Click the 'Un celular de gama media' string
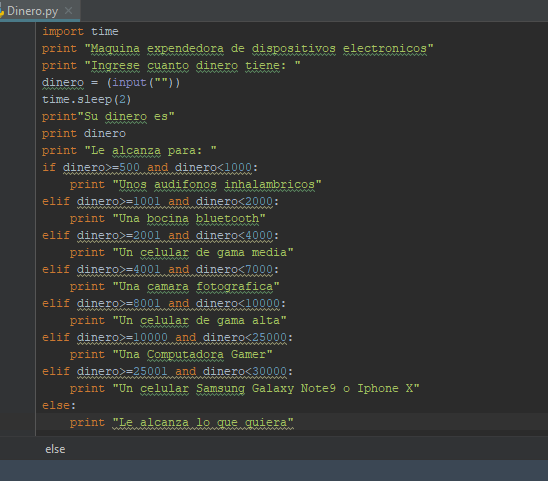 point(203,252)
